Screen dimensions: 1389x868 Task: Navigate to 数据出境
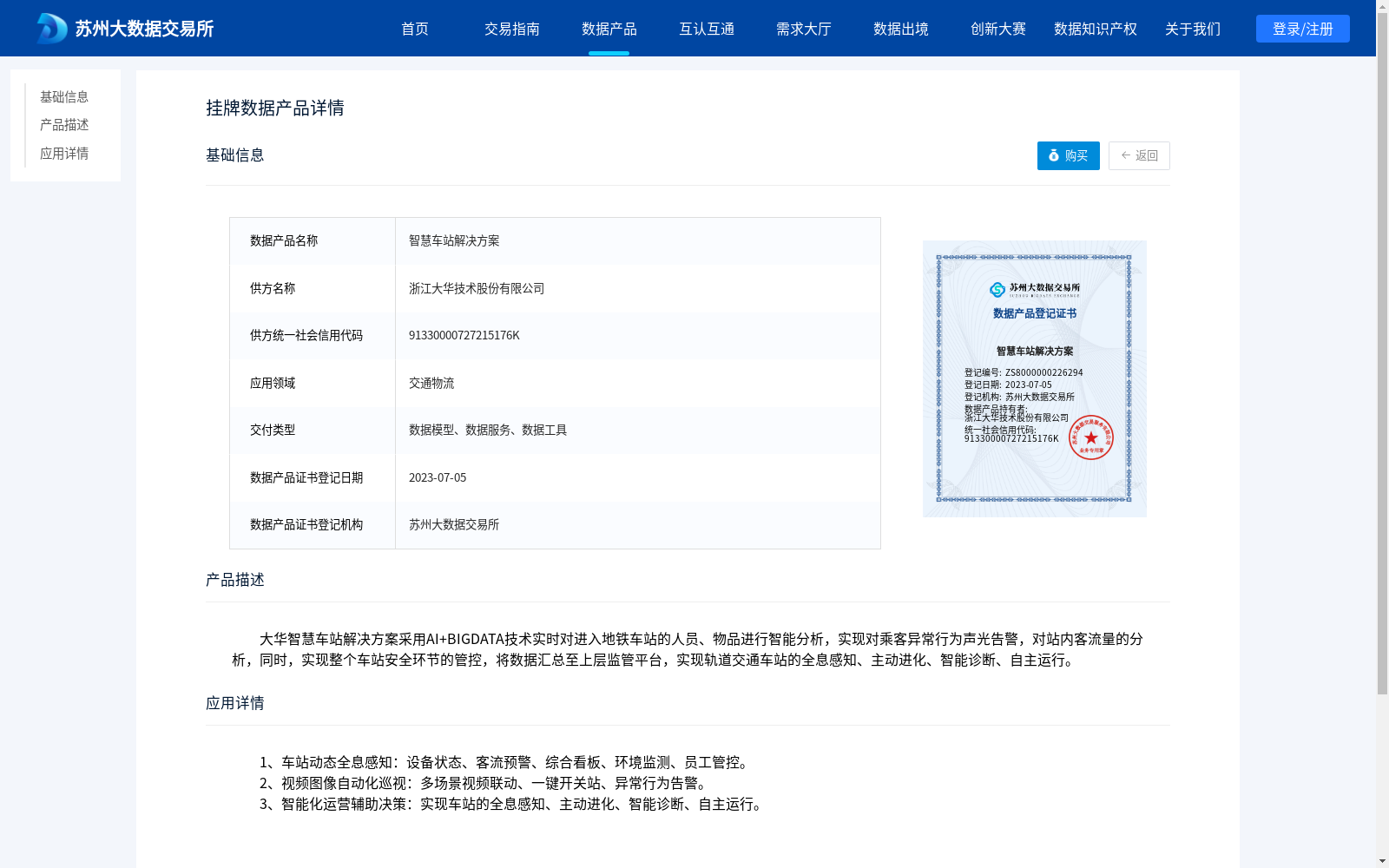coord(901,29)
